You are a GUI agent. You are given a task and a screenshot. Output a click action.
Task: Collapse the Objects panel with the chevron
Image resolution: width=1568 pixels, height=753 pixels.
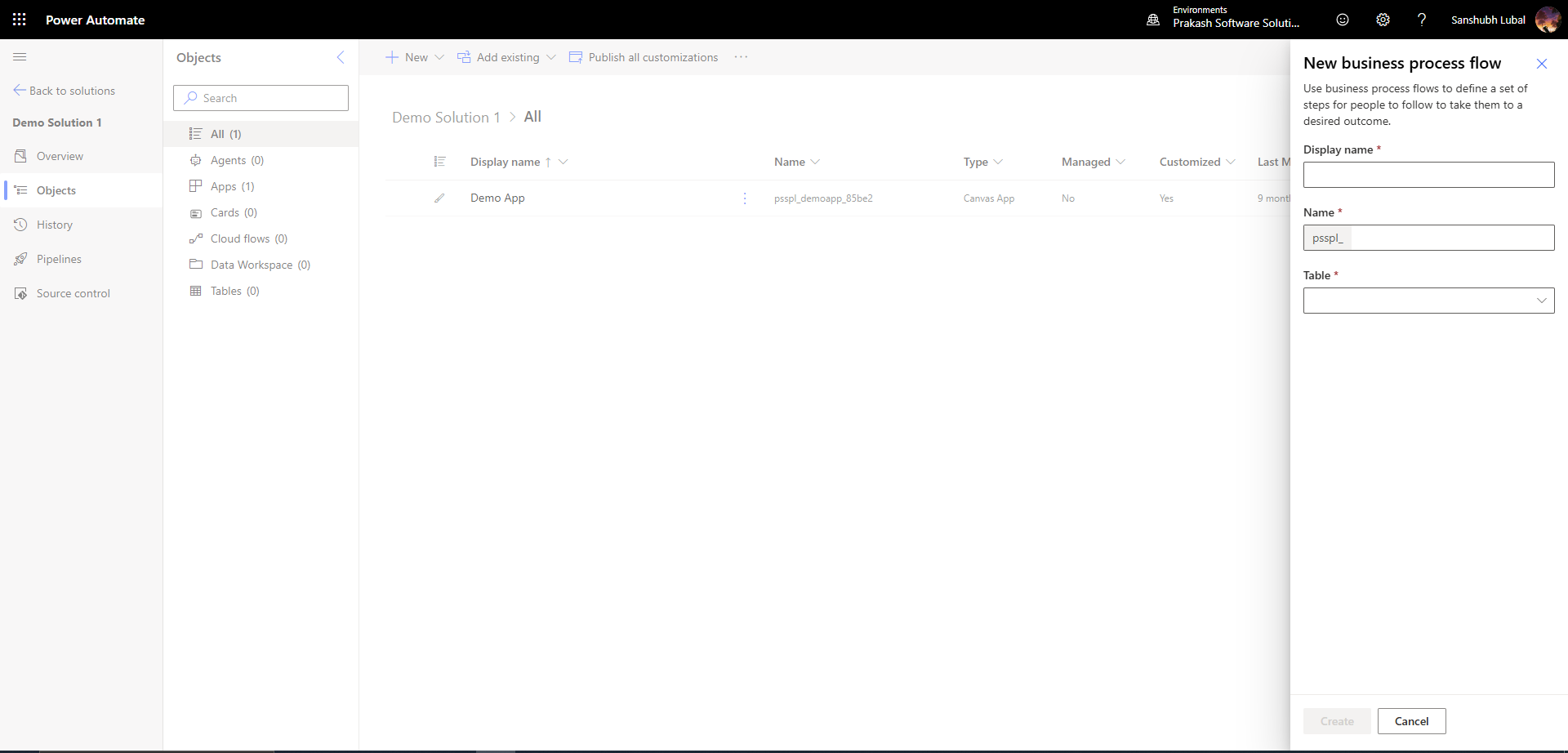[341, 57]
